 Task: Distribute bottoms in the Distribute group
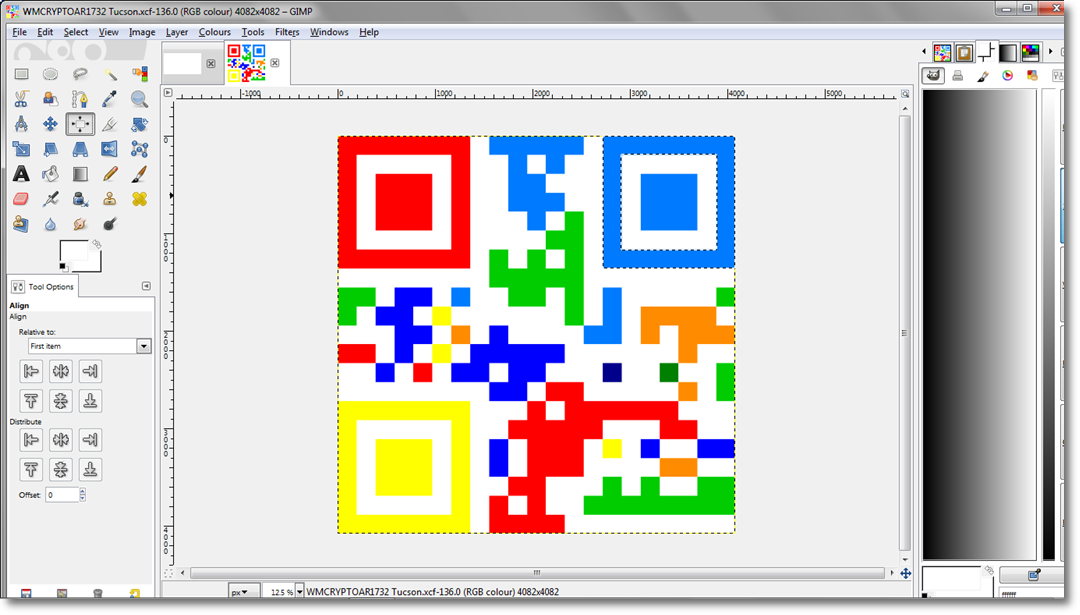[90, 469]
